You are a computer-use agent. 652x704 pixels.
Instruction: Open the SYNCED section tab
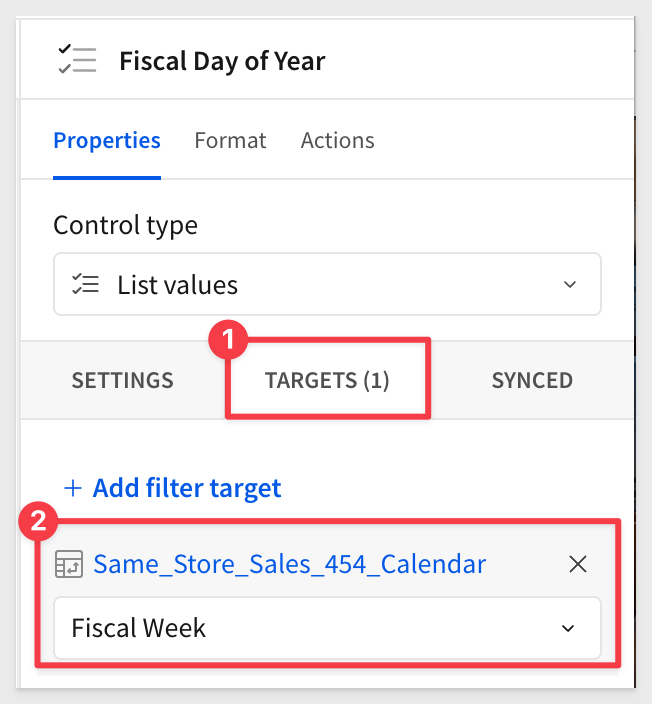(x=532, y=380)
